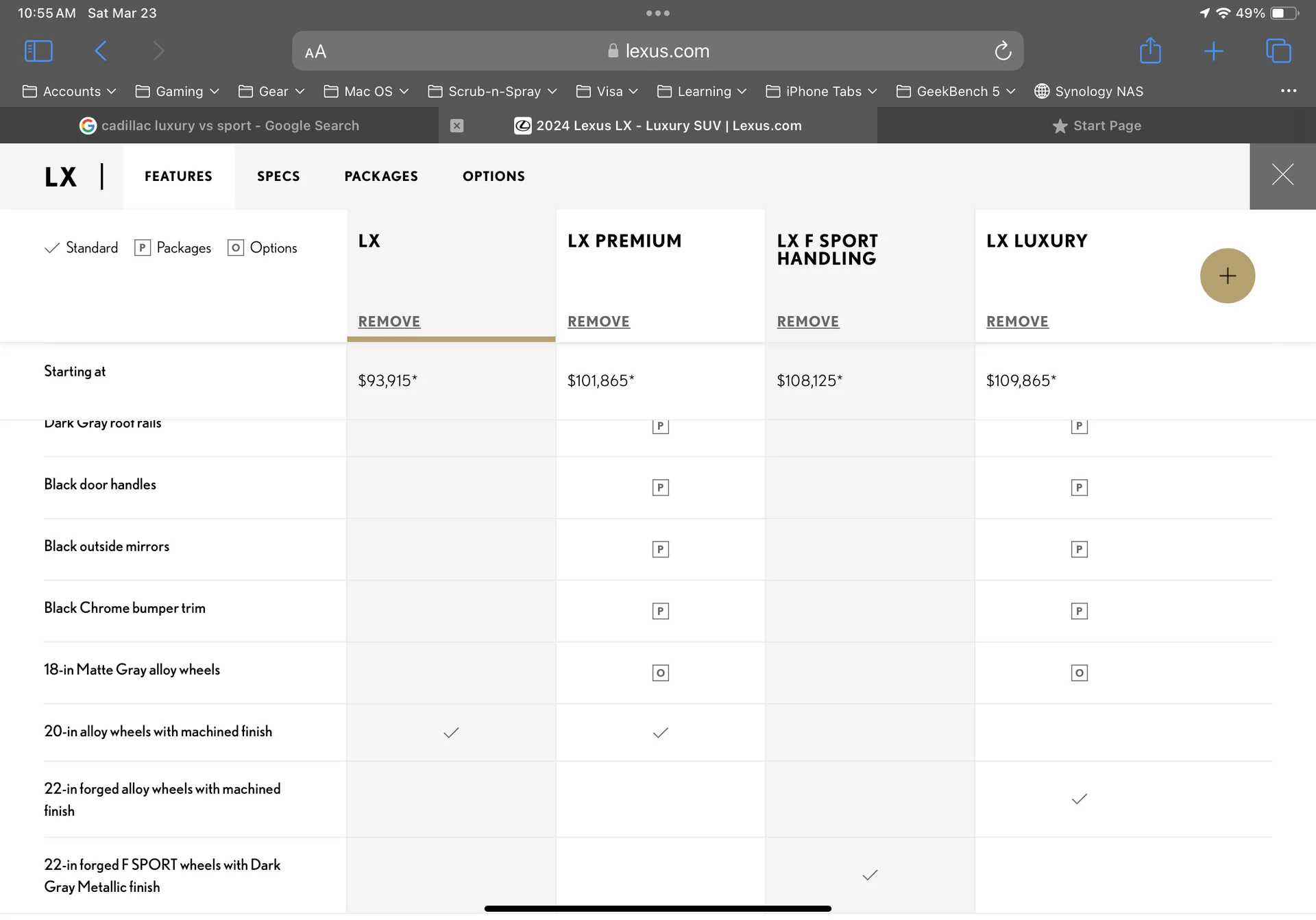Tap LX Premium package icon for Black door handles
1316x920 pixels.
660,487
